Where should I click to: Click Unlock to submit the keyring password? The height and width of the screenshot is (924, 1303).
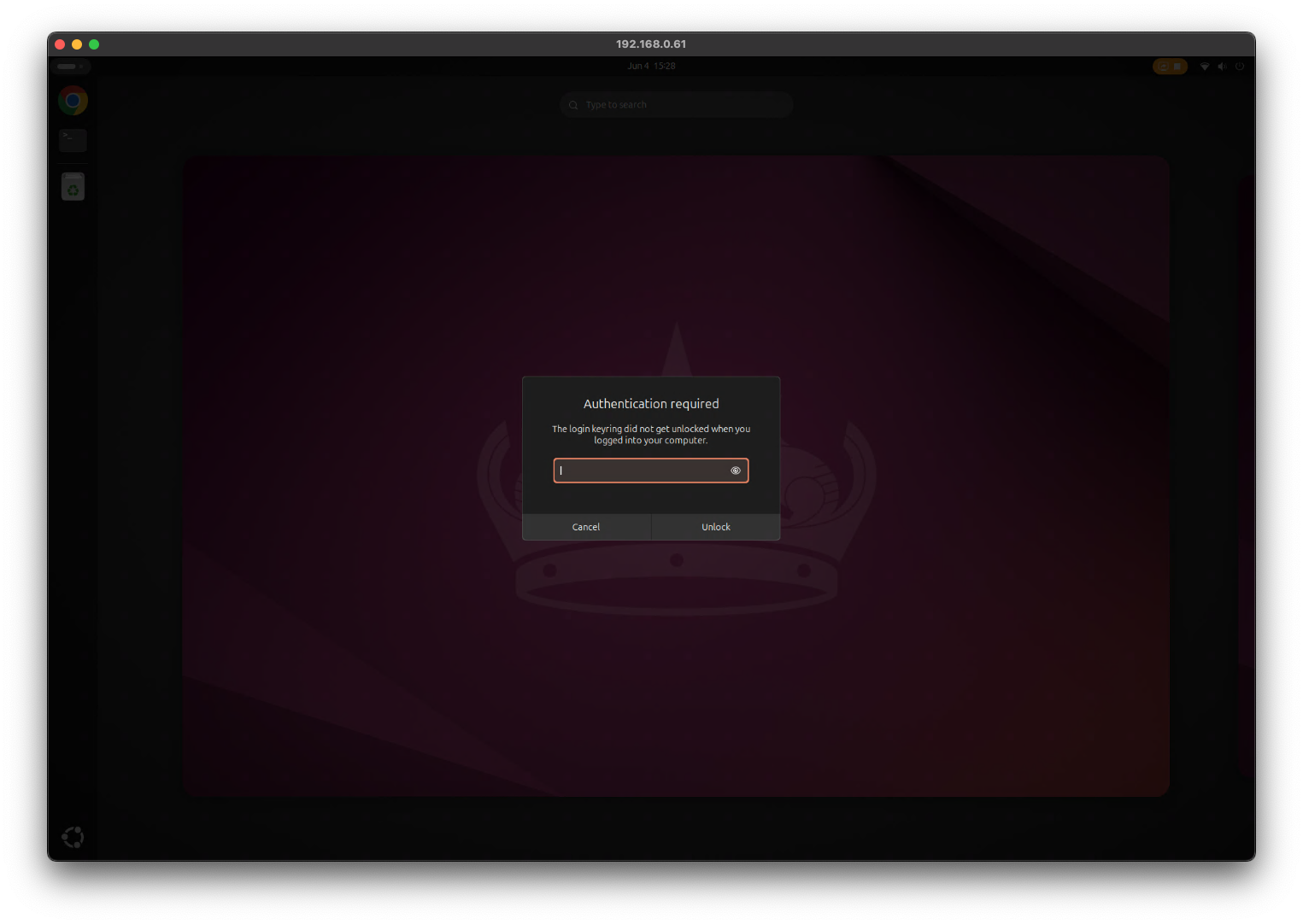tap(716, 527)
